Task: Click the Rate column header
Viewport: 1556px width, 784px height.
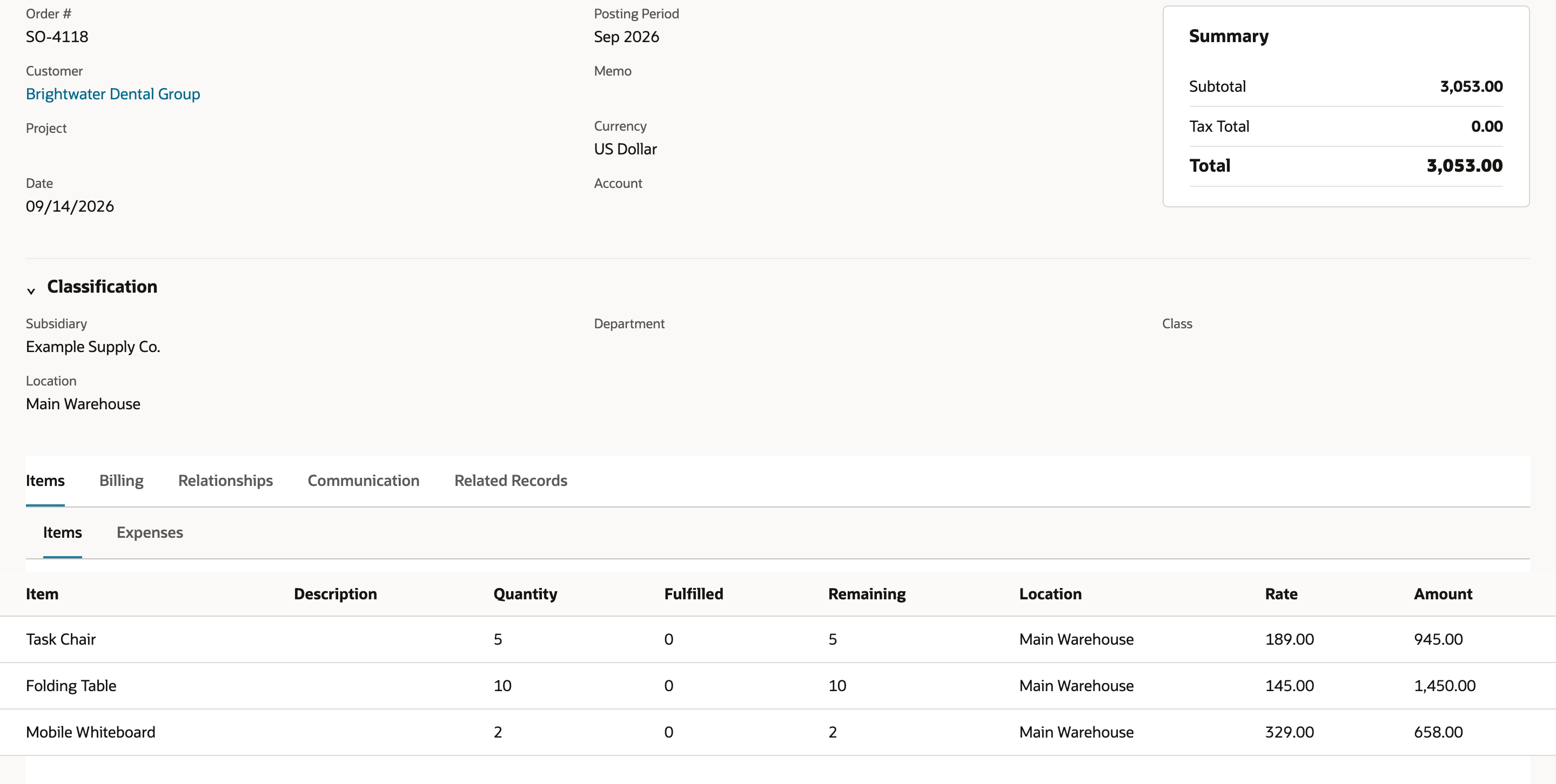Action: tap(1281, 594)
